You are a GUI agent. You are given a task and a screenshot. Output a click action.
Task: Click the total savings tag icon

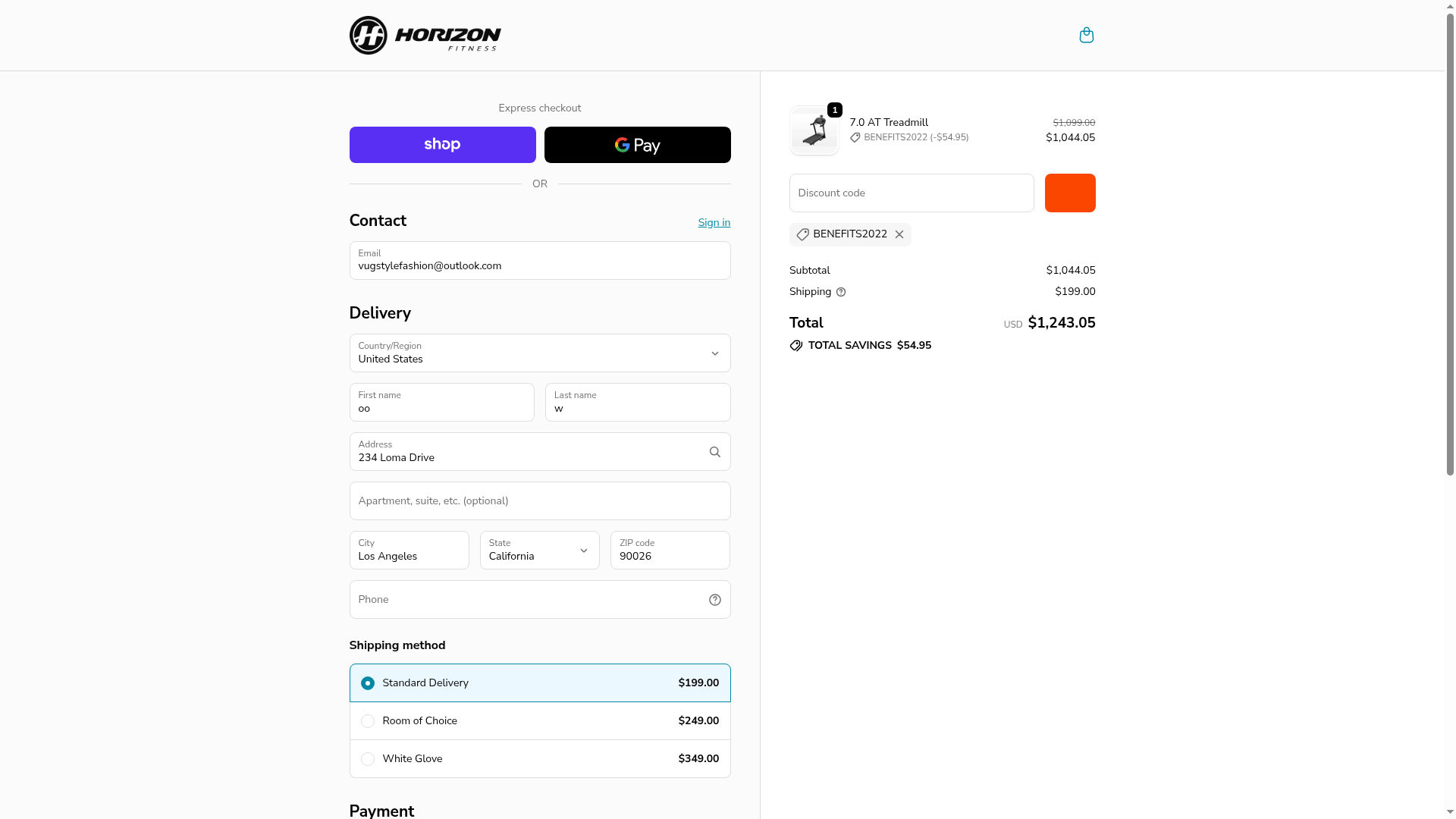[x=795, y=346]
